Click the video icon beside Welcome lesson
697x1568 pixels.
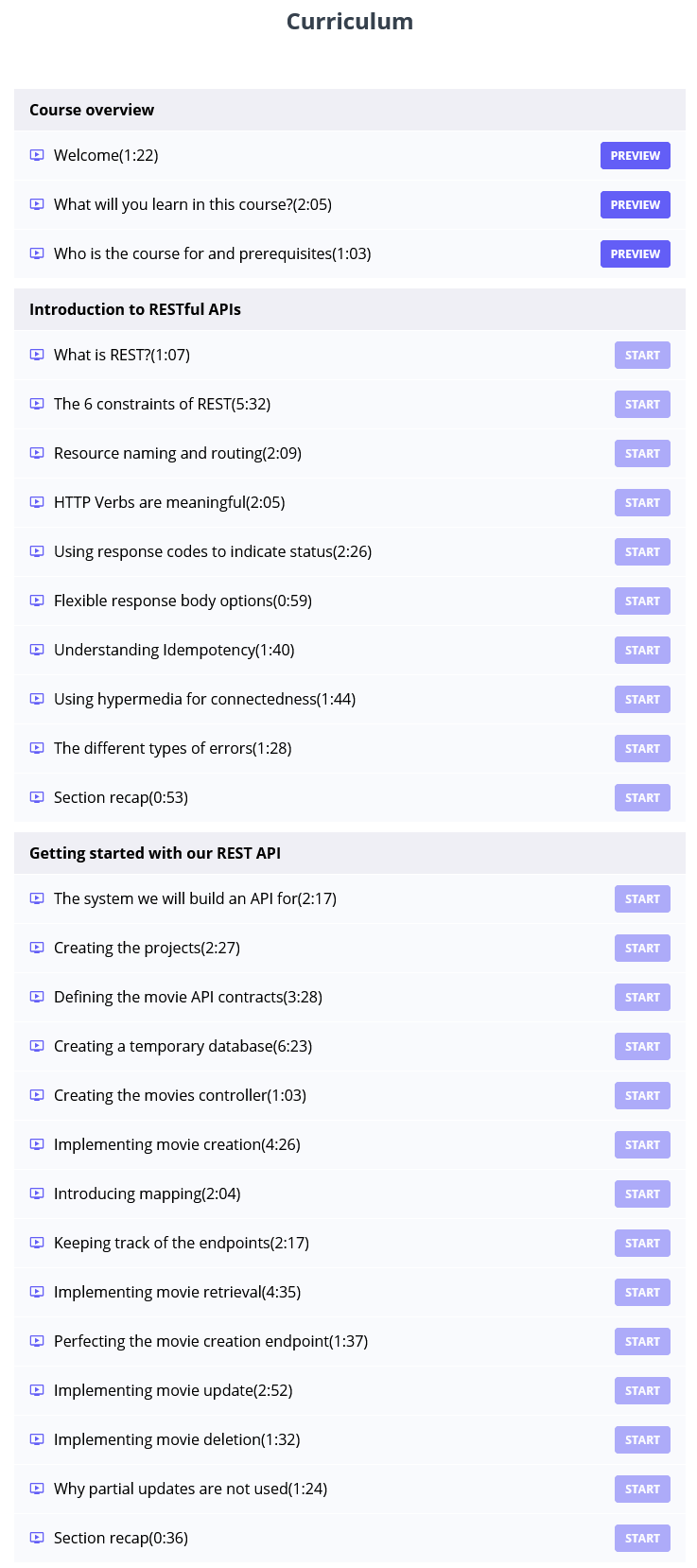(37, 155)
